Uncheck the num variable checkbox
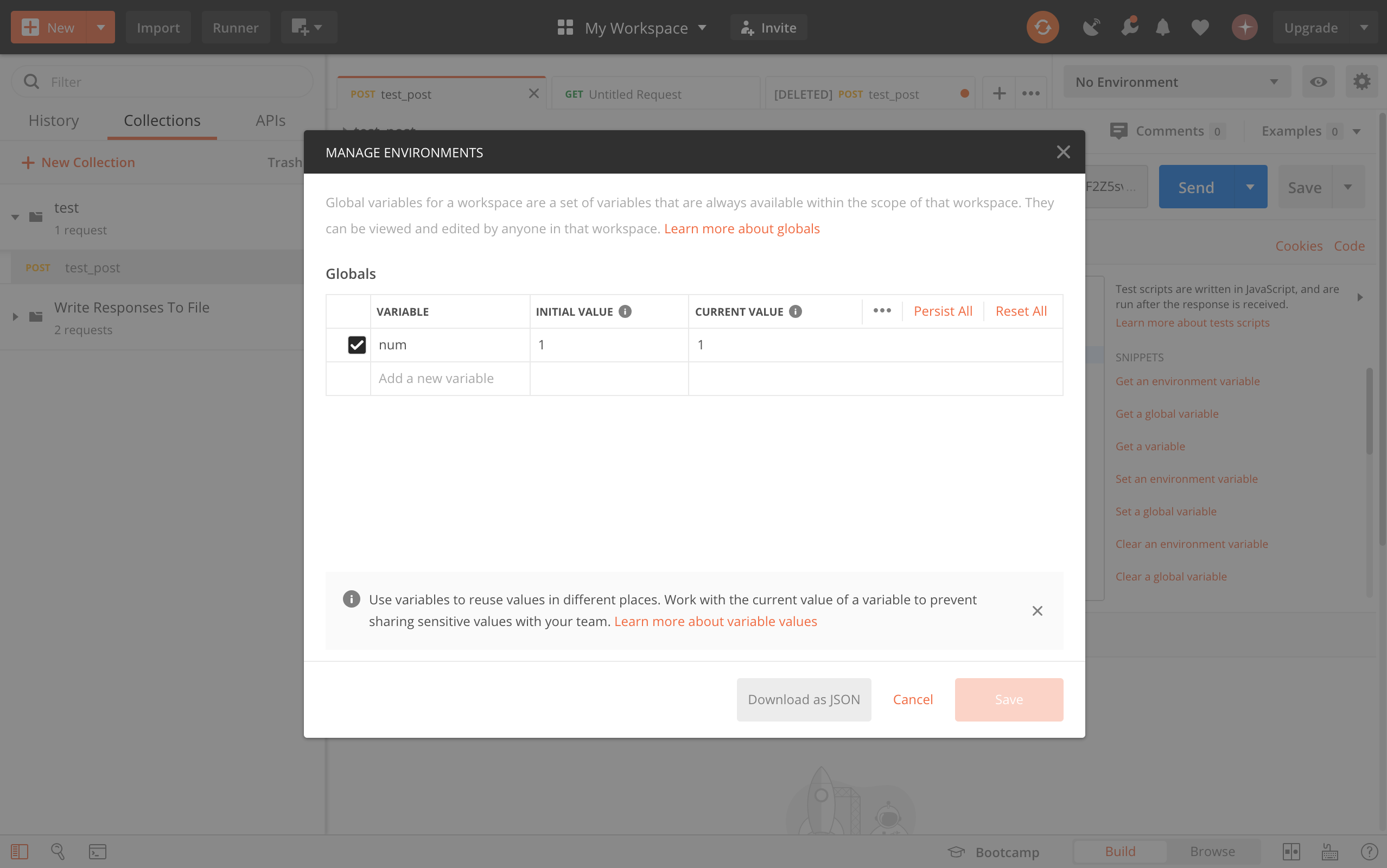Image resolution: width=1387 pixels, height=868 pixels. pos(357,344)
